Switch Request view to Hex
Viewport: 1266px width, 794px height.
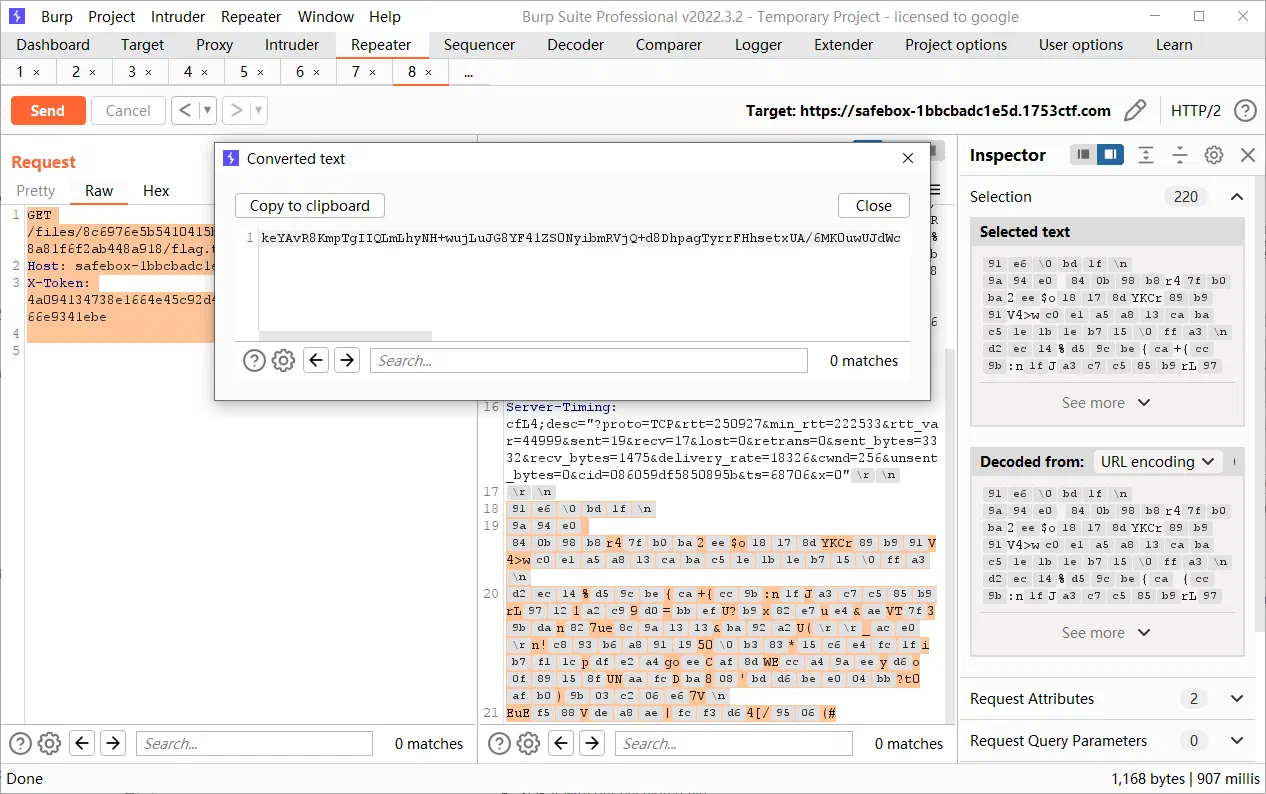(156, 190)
